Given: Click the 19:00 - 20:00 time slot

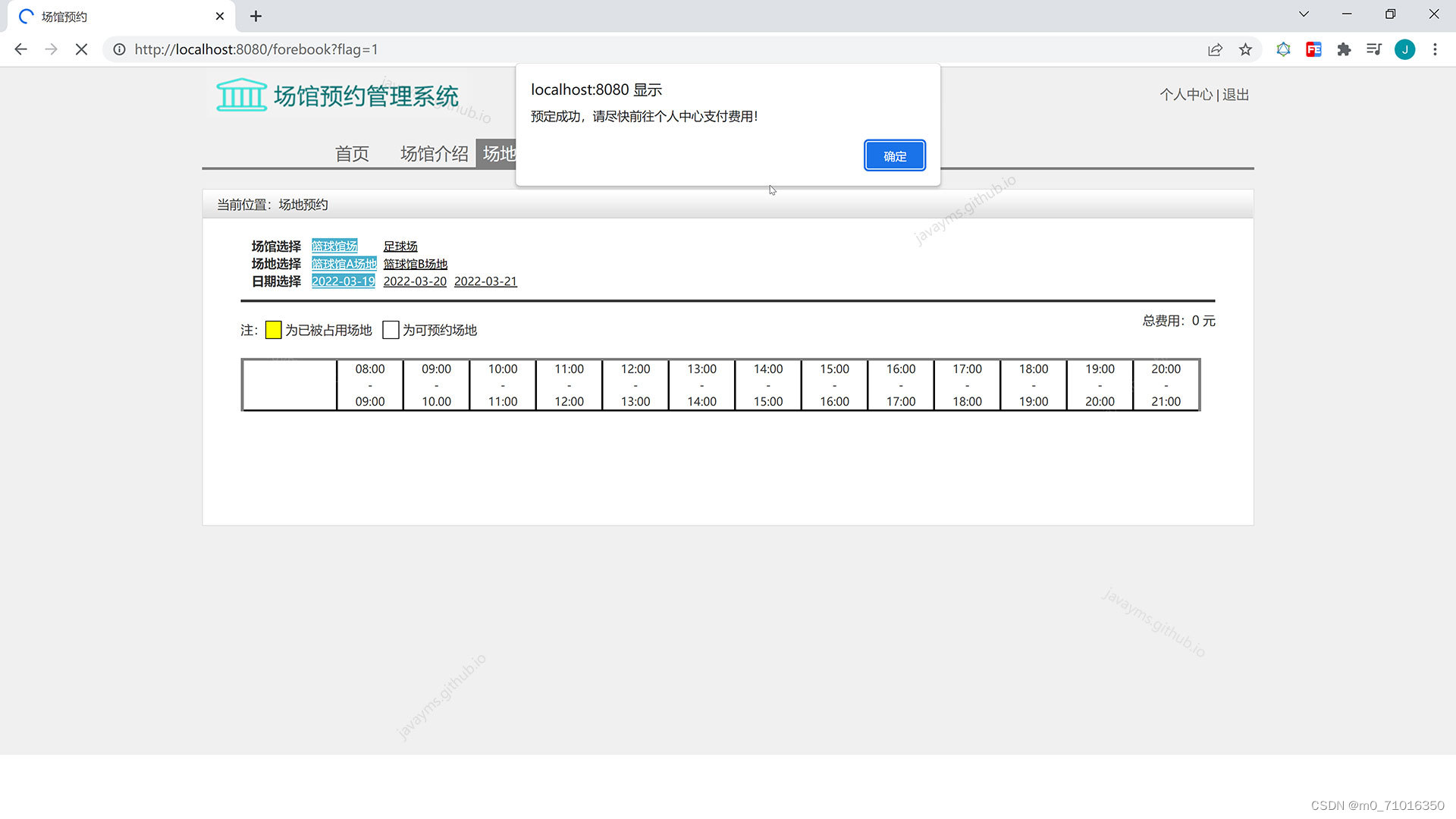Looking at the screenshot, I should tap(1100, 384).
